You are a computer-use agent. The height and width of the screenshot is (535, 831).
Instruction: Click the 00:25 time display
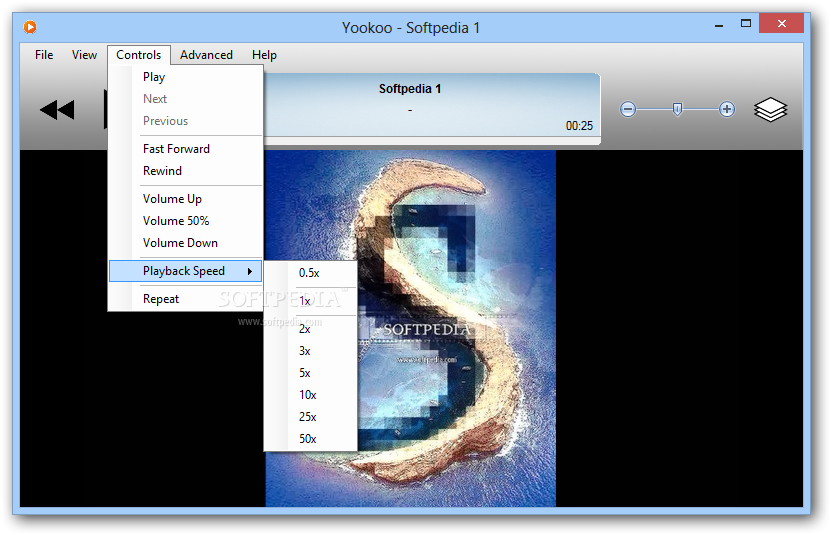tap(579, 126)
